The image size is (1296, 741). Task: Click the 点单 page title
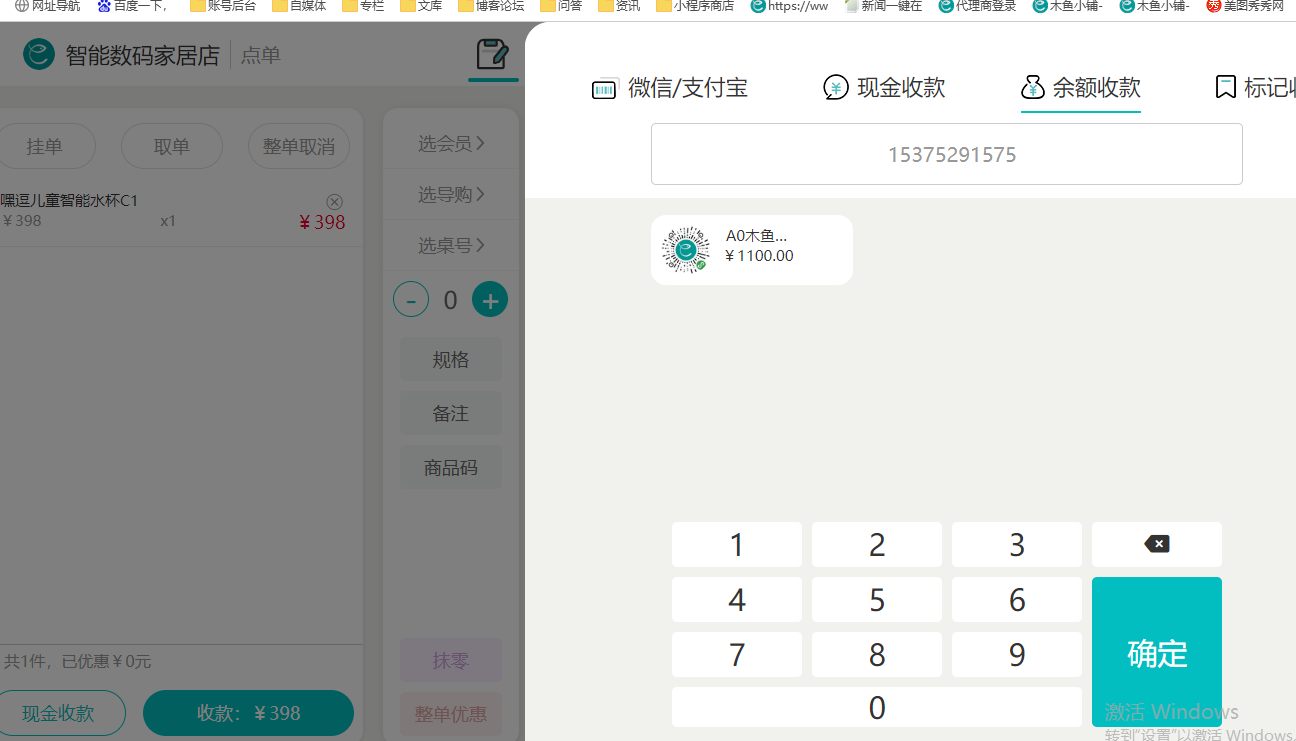(261, 55)
